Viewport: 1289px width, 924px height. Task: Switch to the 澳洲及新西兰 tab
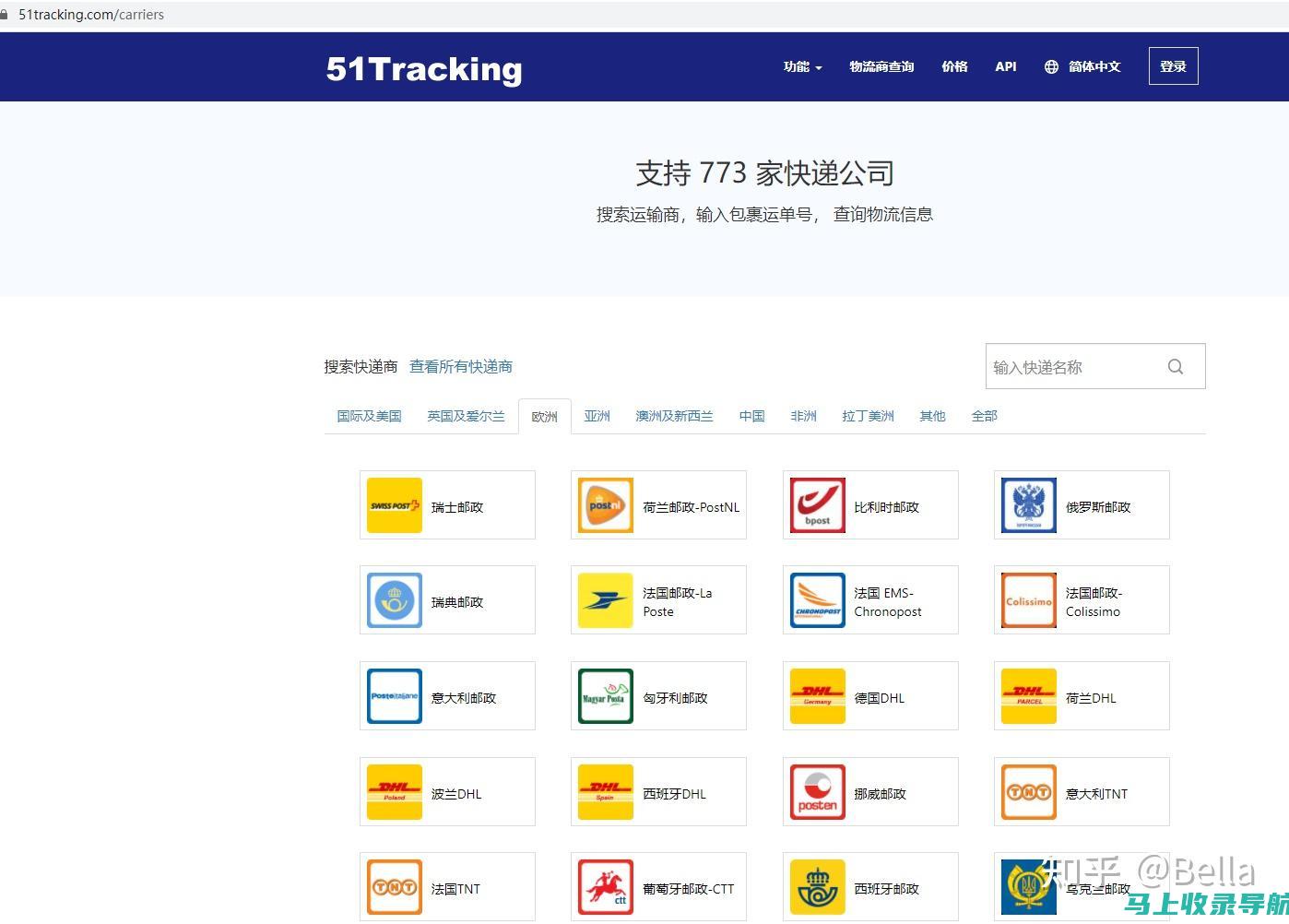tap(674, 416)
